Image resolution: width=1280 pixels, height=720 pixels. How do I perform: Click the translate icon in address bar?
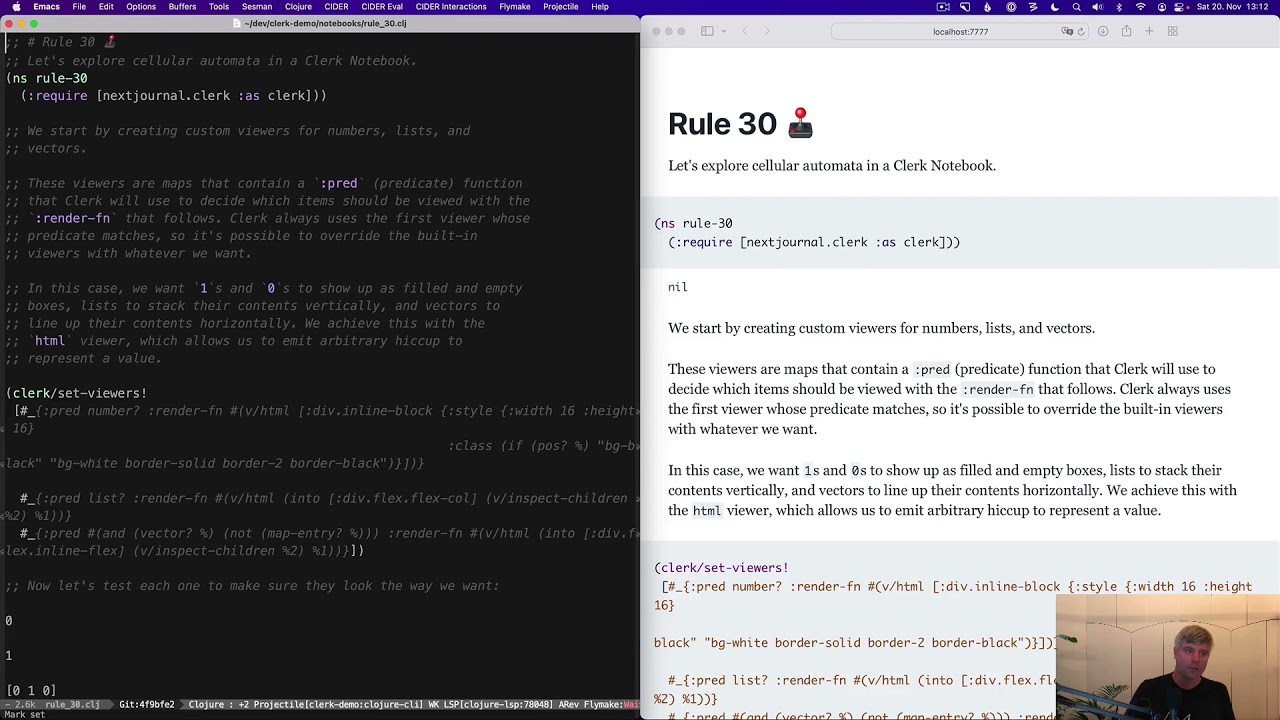pos(1067,32)
